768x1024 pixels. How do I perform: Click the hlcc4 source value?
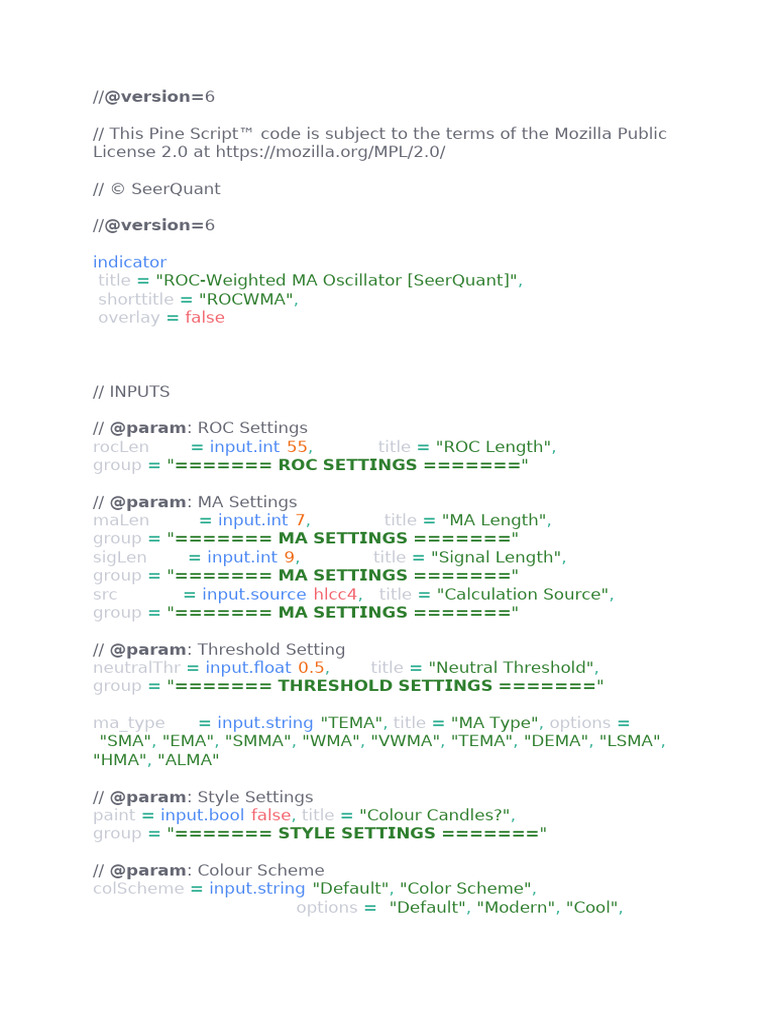pyautogui.click(x=336, y=594)
